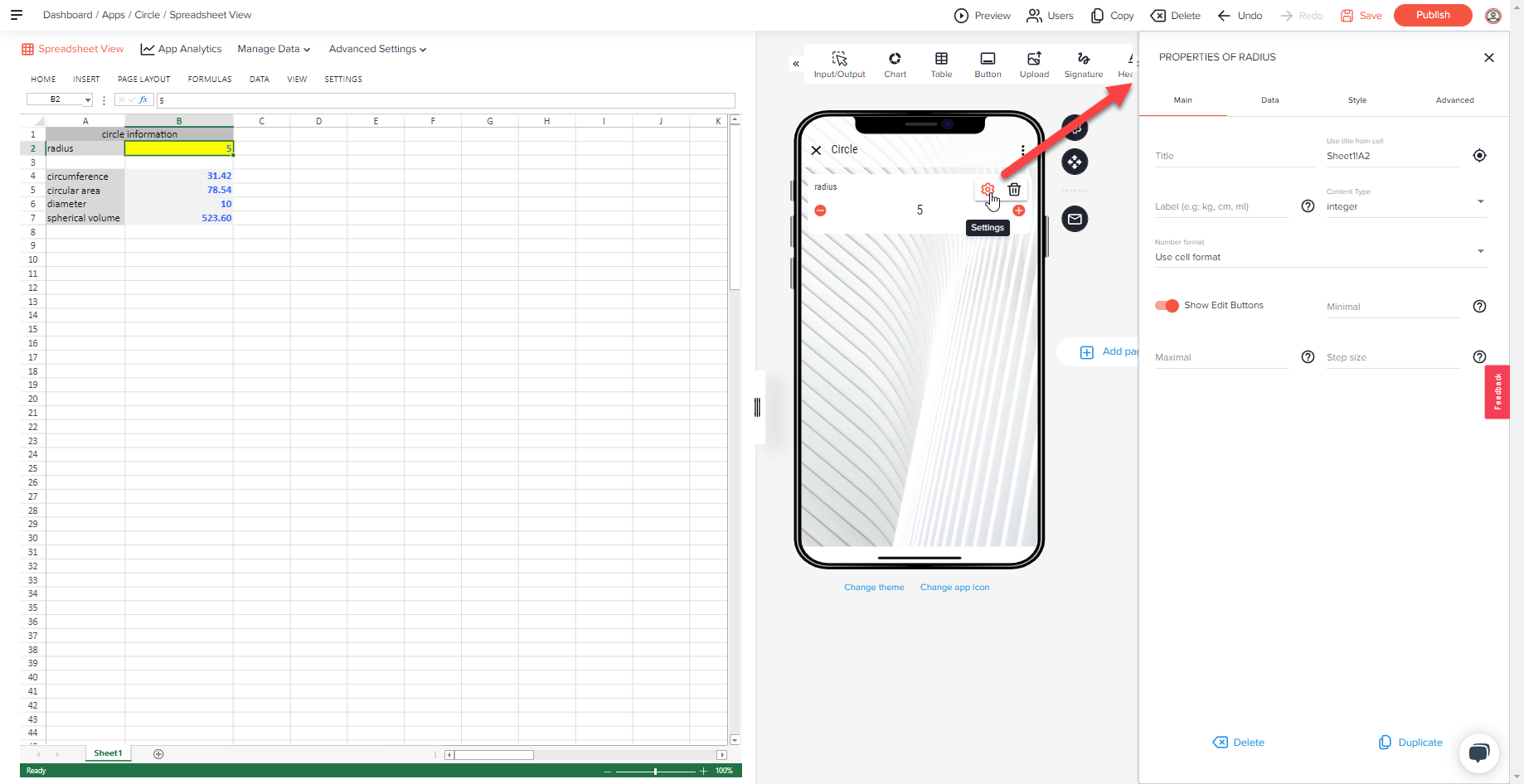Open the INSERT ribbon tab
Image resolution: width=1524 pixels, height=784 pixels.
coord(86,80)
